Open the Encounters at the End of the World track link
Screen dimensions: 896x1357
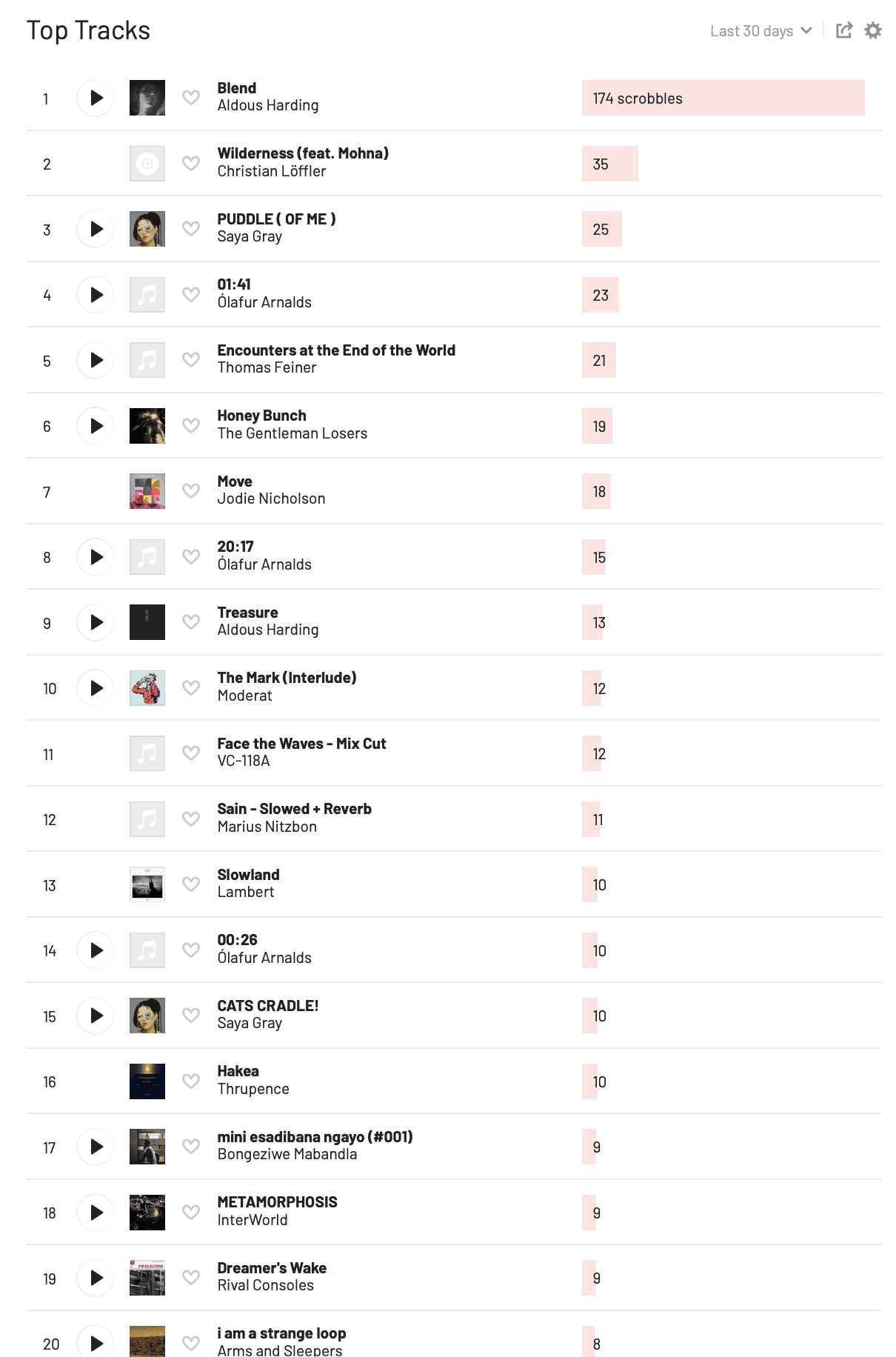click(x=335, y=350)
